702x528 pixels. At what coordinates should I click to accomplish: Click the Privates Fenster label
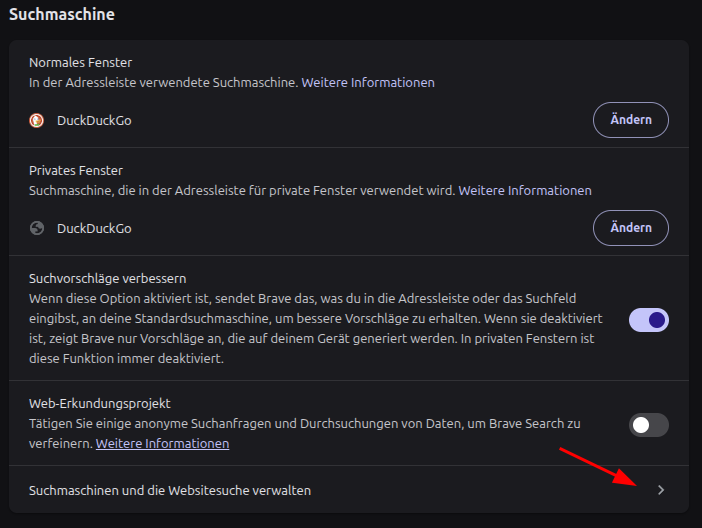click(76, 171)
